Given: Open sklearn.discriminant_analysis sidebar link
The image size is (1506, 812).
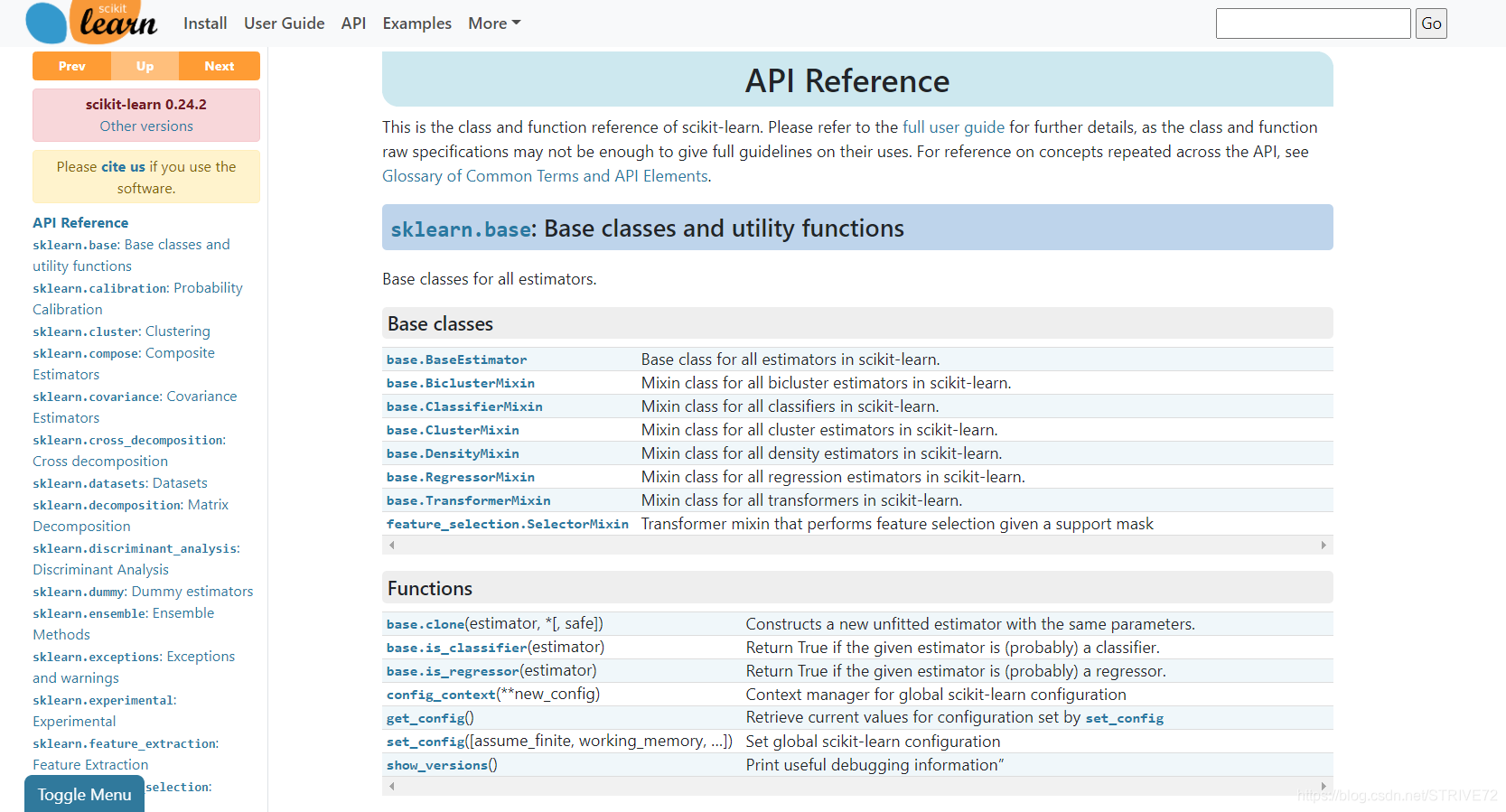Looking at the screenshot, I should (136, 558).
